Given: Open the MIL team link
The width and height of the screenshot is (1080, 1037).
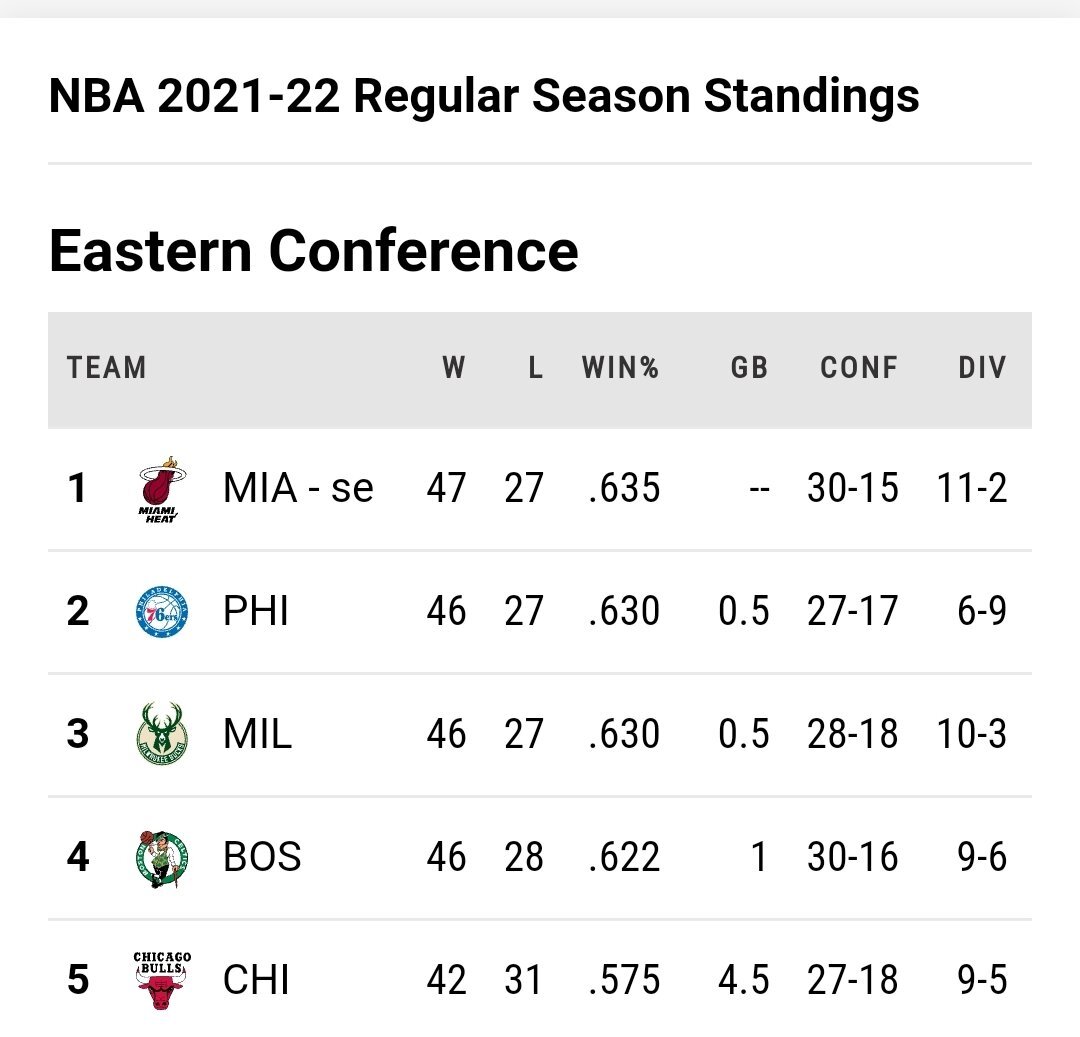Looking at the screenshot, I should (x=257, y=734).
